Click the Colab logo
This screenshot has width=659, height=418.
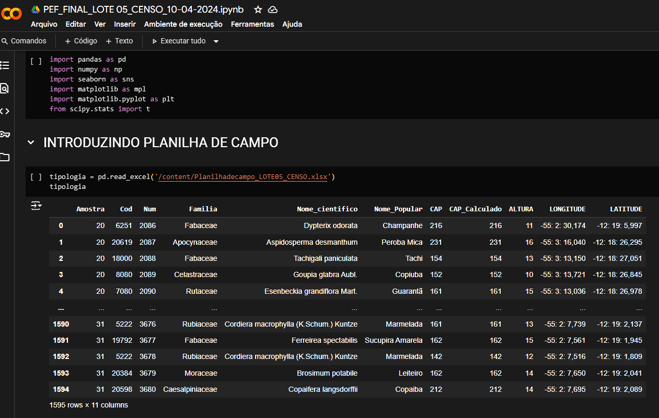pyautogui.click(x=11, y=14)
